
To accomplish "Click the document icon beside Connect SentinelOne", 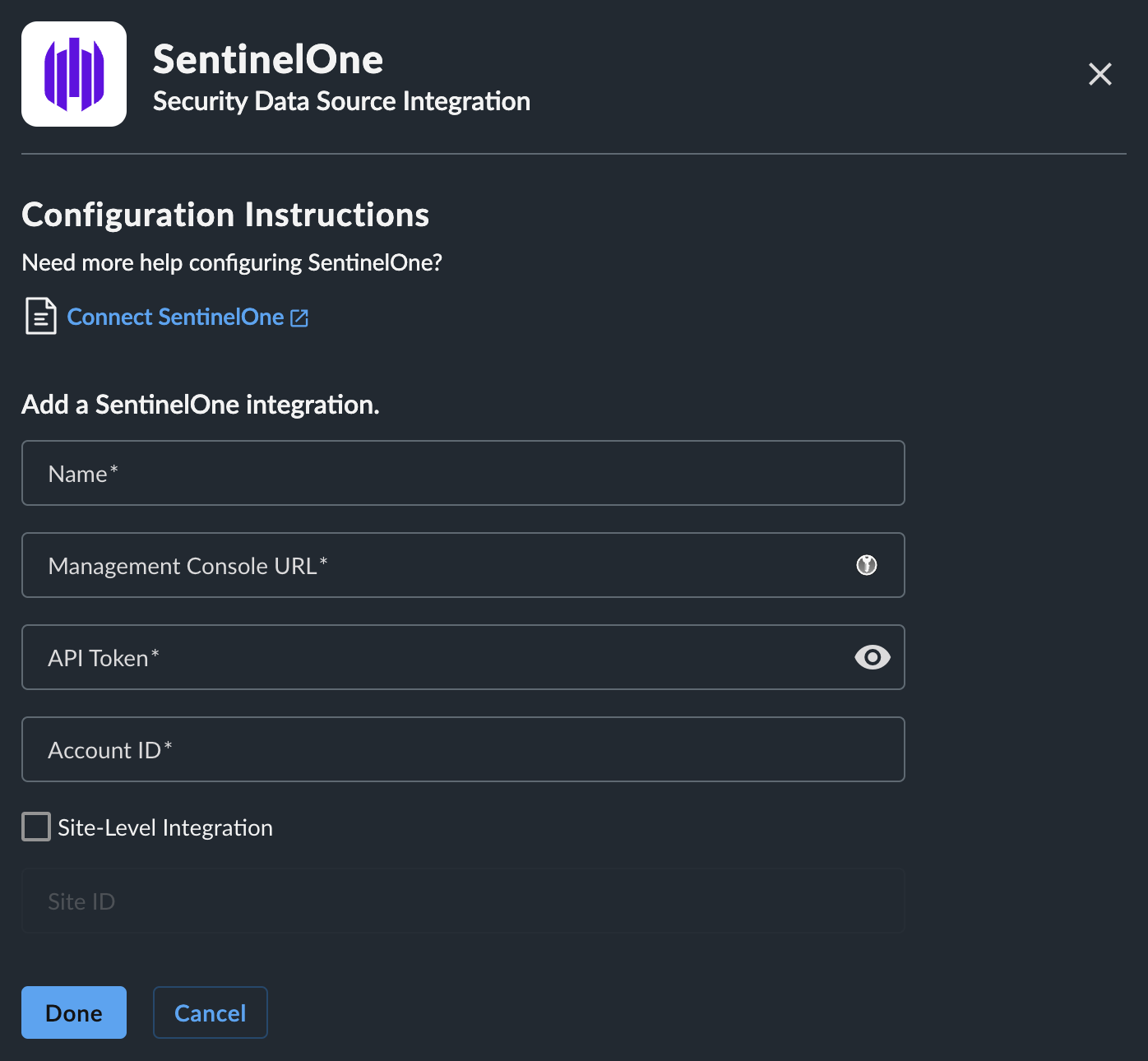I will coord(40,317).
